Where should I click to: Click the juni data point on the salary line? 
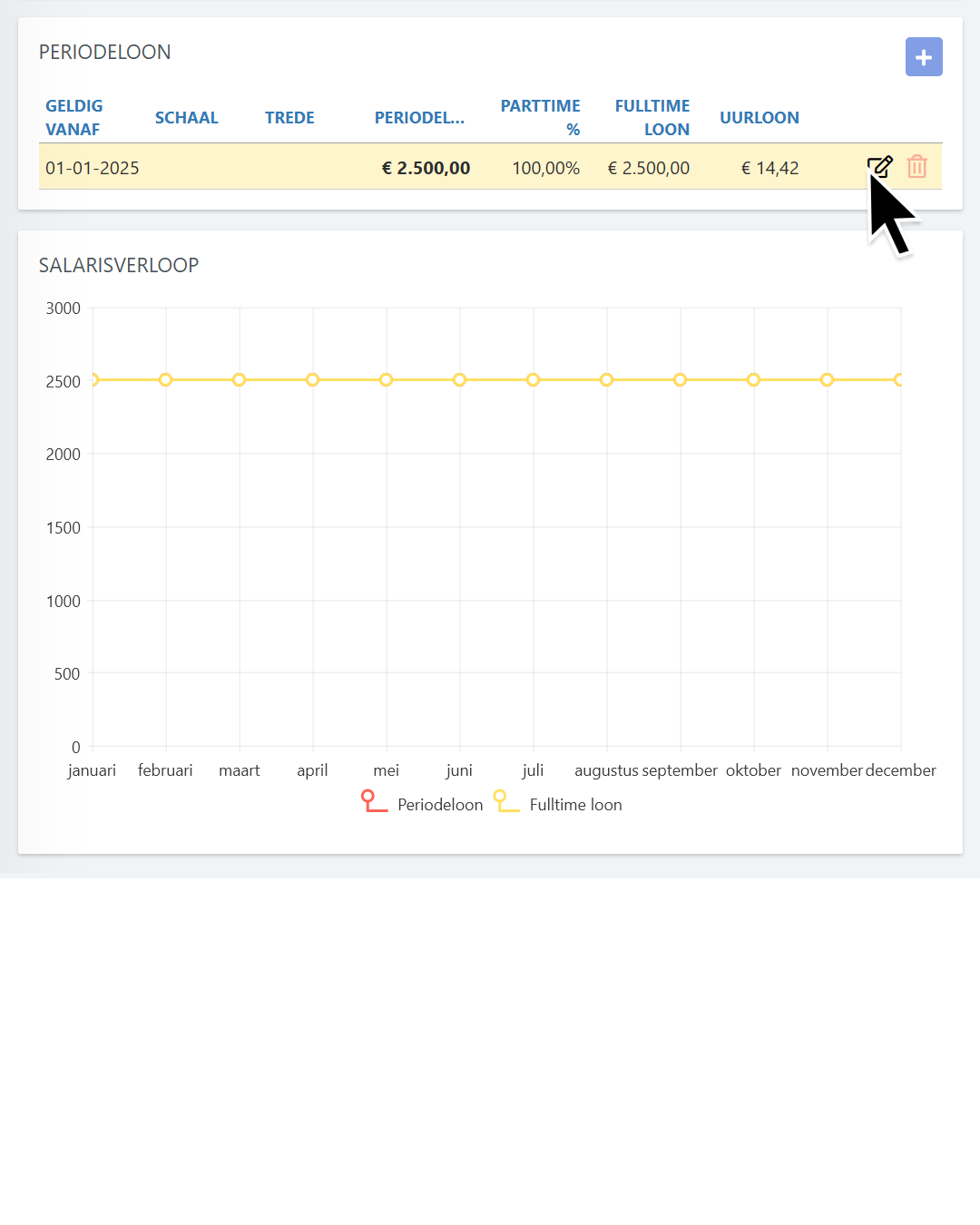point(460,380)
